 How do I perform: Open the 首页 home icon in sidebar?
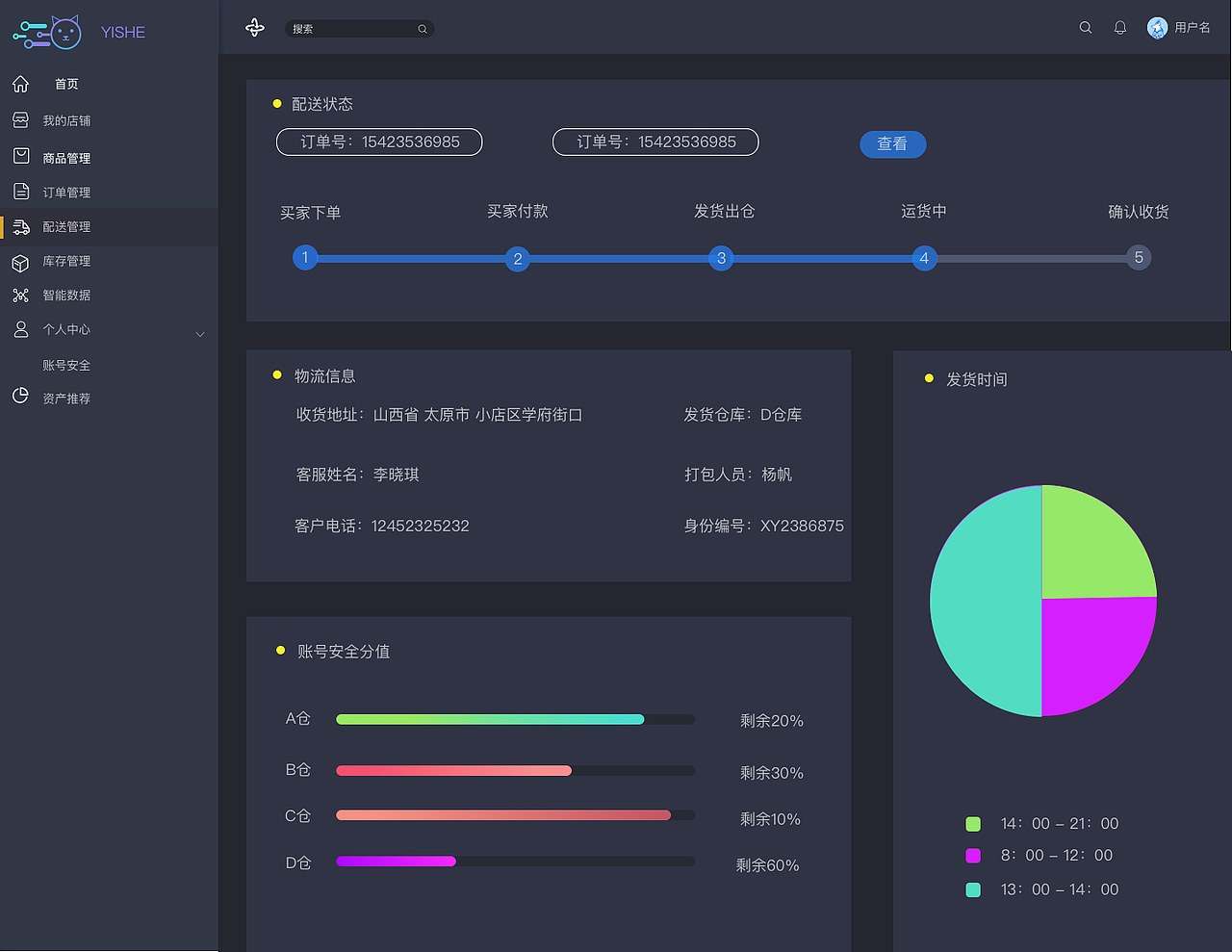(19, 84)
